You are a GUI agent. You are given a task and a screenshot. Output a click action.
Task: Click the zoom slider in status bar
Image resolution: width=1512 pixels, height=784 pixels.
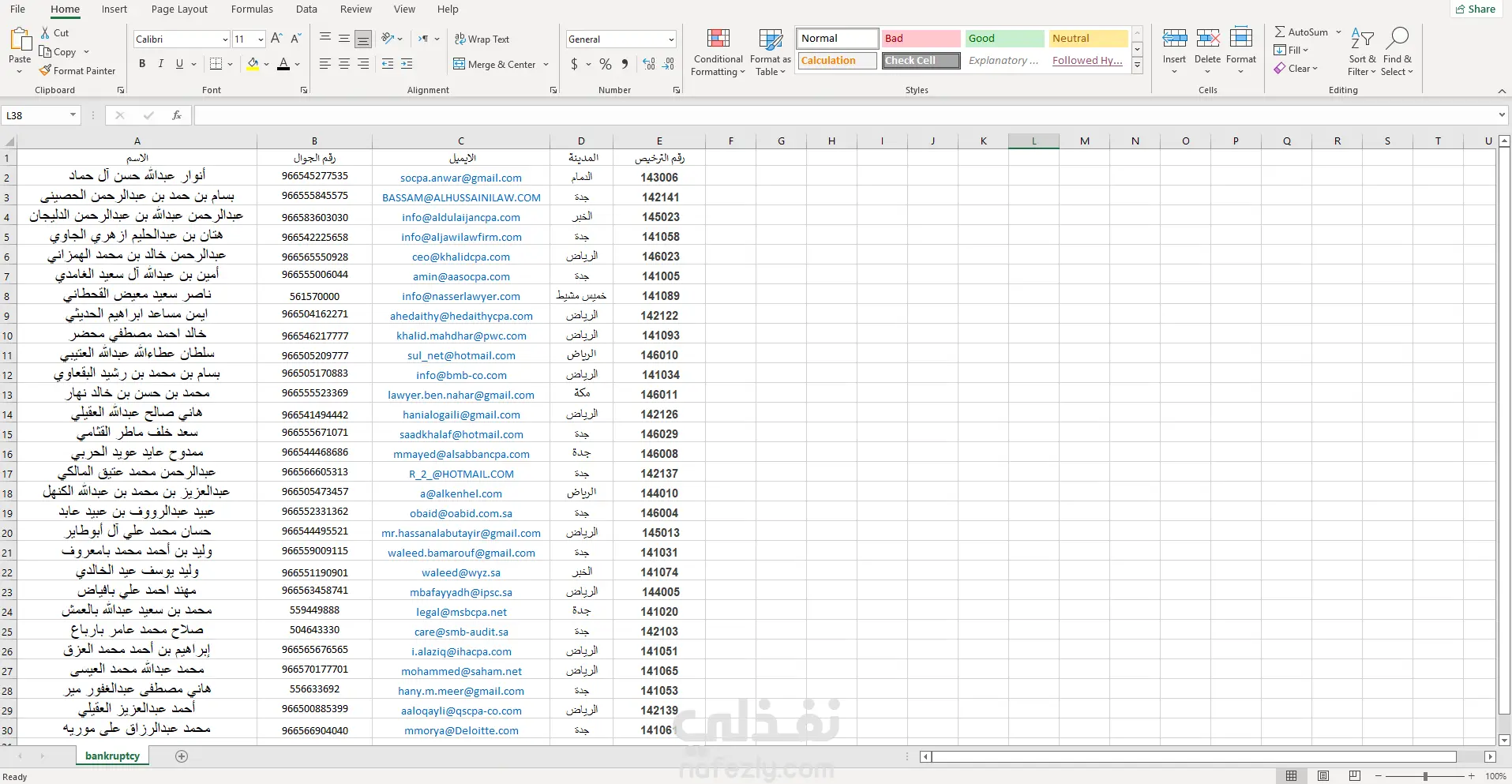pyautogui.click(x=1425, y=776)
